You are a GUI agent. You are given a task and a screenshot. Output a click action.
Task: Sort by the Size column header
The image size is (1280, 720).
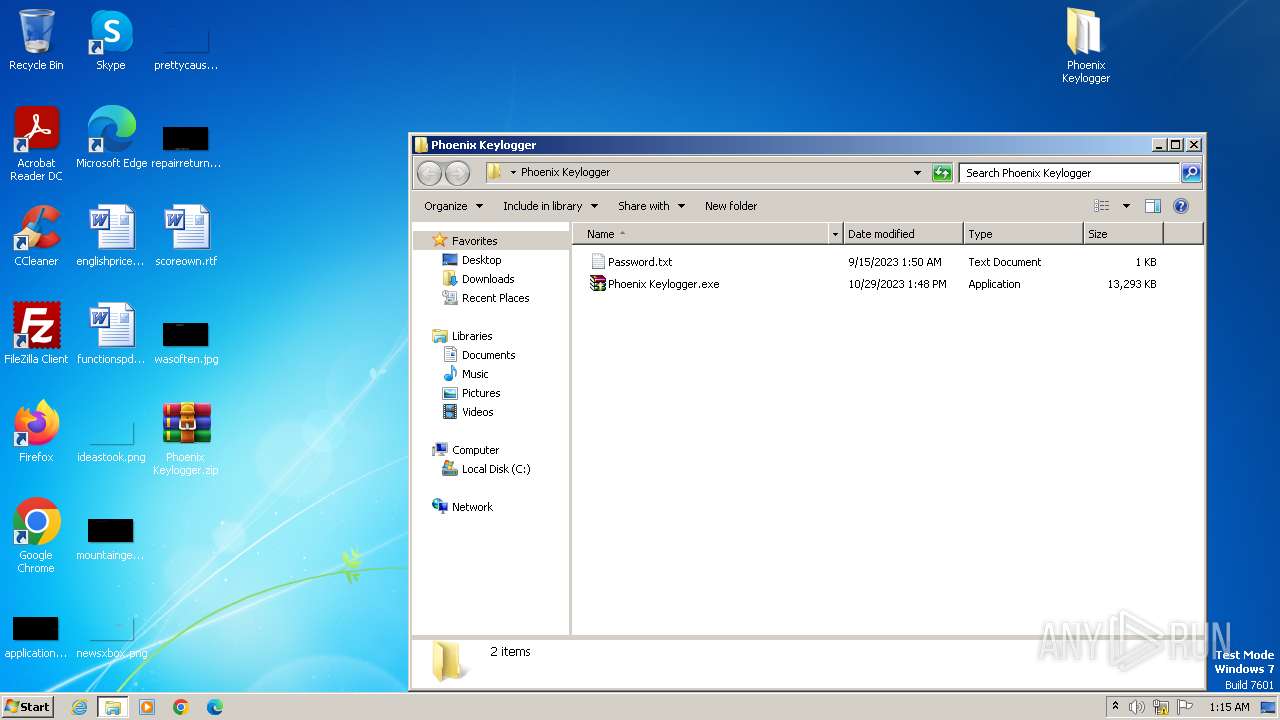(x=1123, y=234)
